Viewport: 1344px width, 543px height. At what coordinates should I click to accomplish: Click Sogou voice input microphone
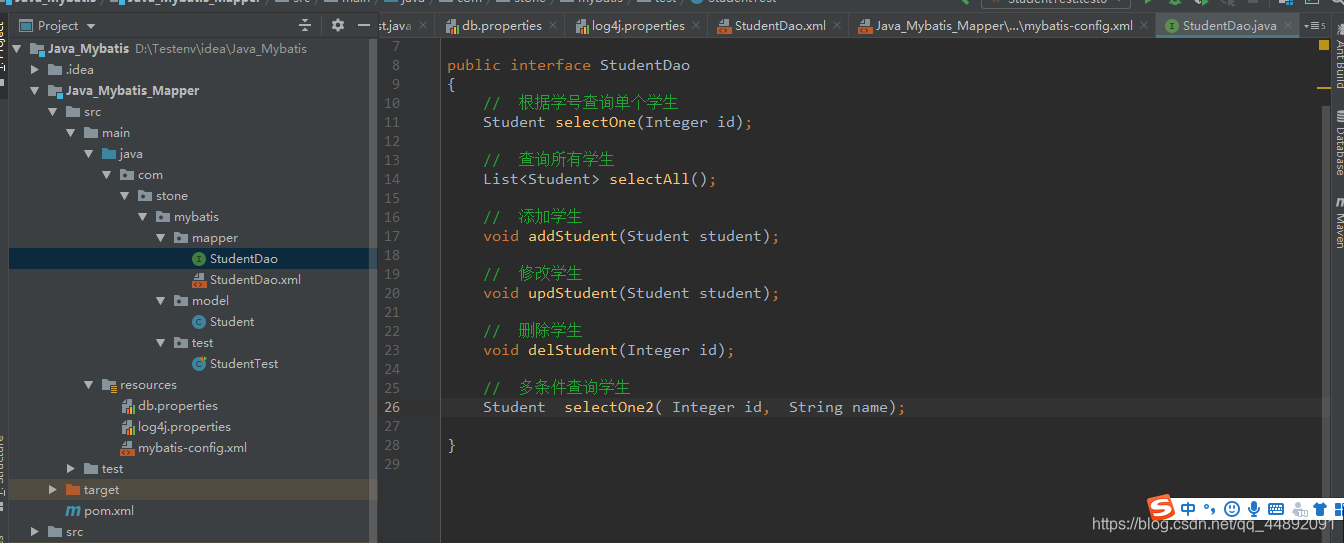(1253, 509)
